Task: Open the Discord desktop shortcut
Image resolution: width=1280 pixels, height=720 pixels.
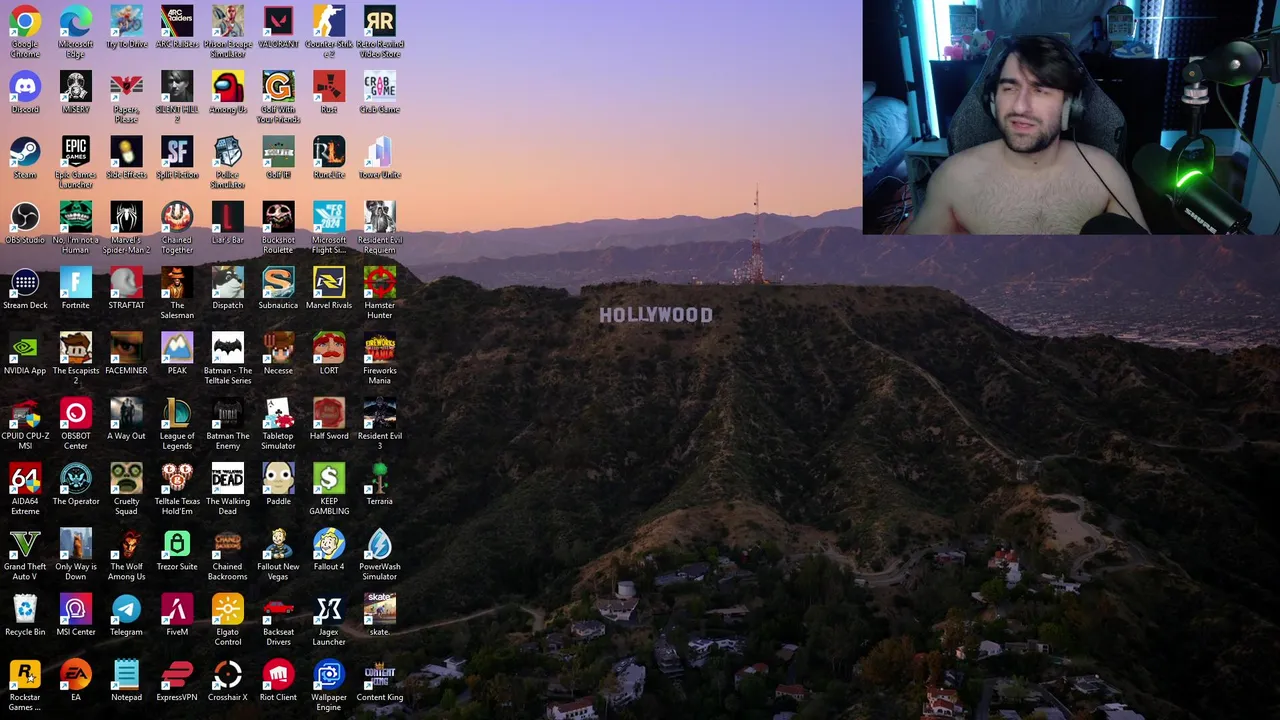Action: tap(25, 86)
